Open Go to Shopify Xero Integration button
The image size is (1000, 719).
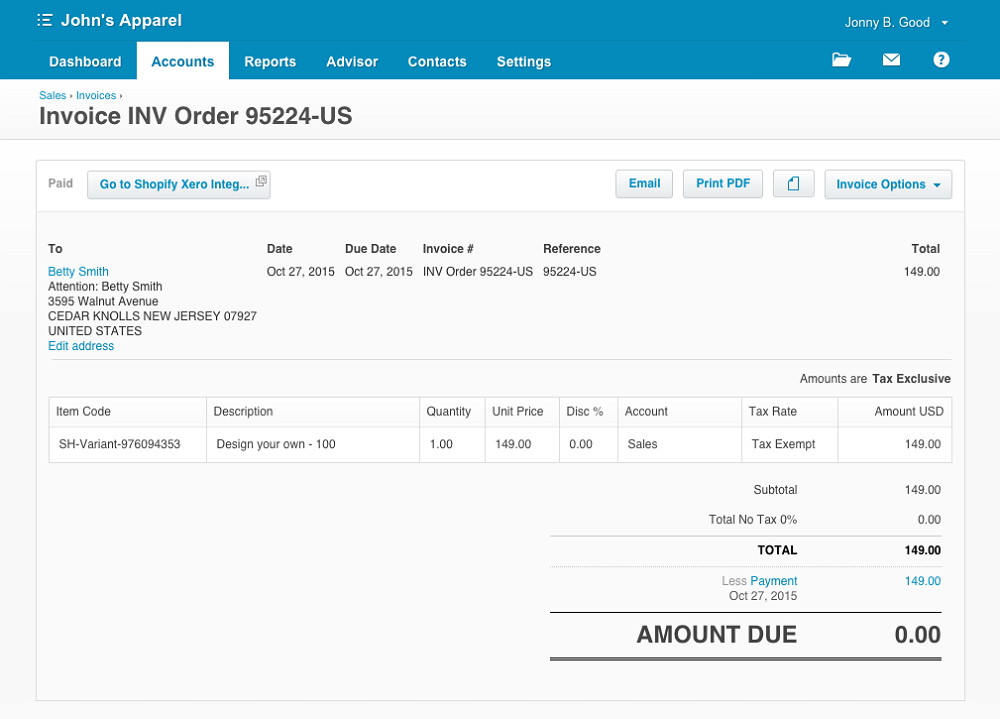click(x=179, y=184)
